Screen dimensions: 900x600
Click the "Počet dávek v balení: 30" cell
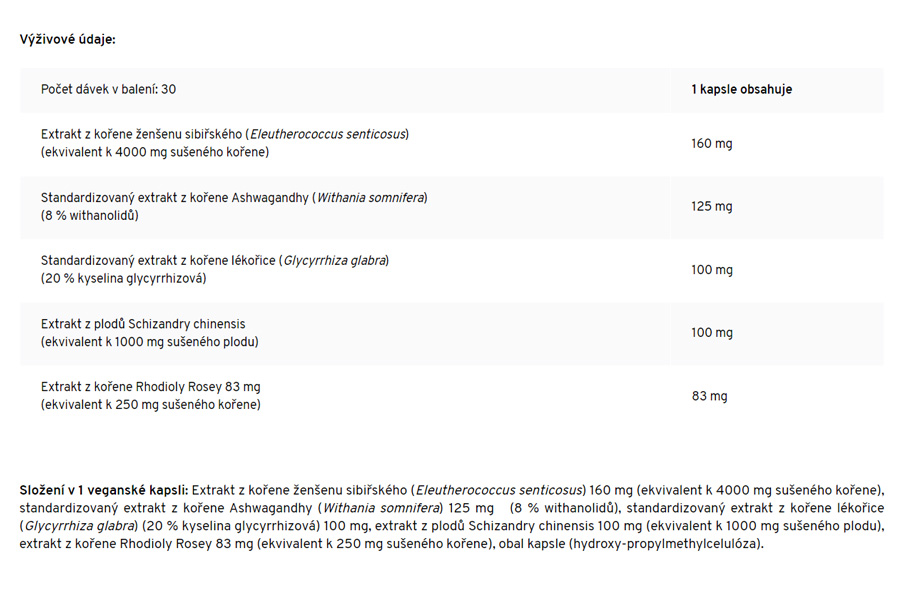[109, 90]
